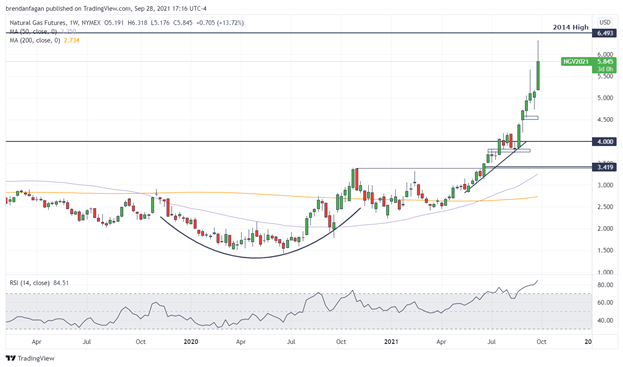Click the latest tall green weekly candle
Screen dimensions: 623x367
point(538,75)
